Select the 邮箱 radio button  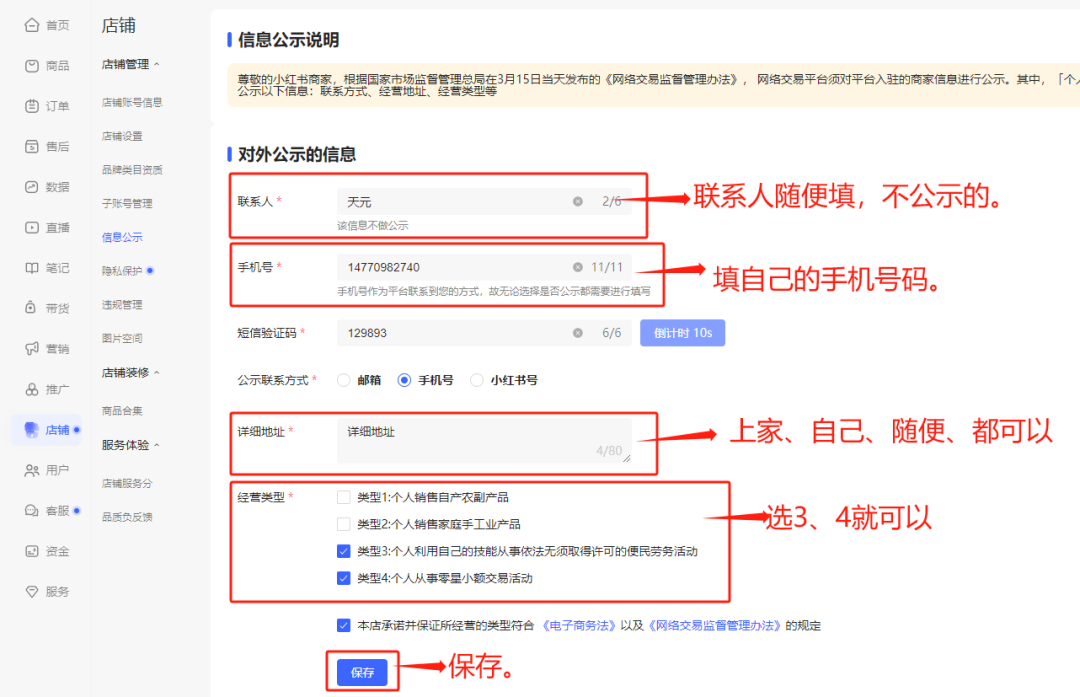(x=343, y=380)
